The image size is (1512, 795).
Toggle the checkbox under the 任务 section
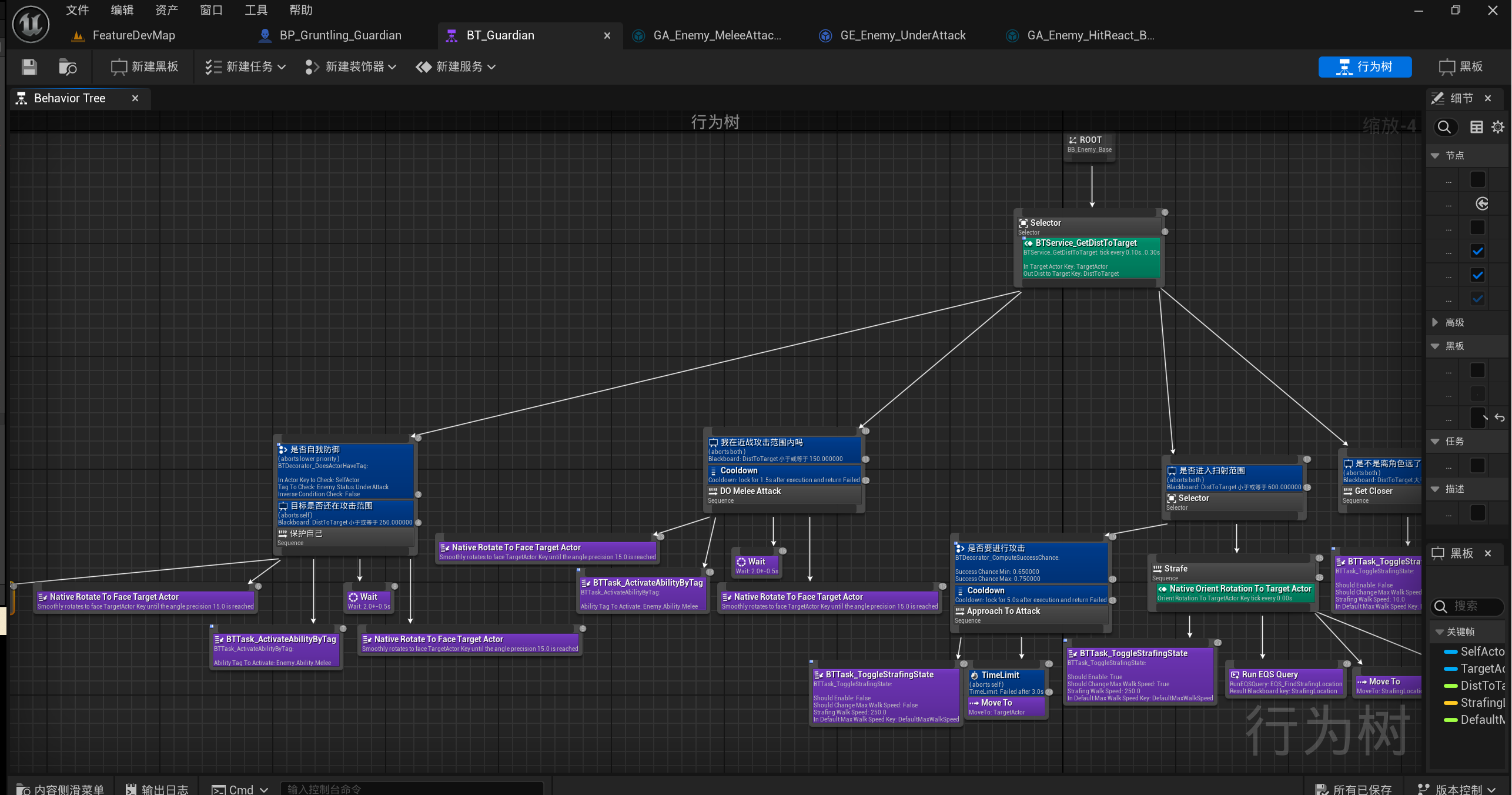(x=1477, y=466)
